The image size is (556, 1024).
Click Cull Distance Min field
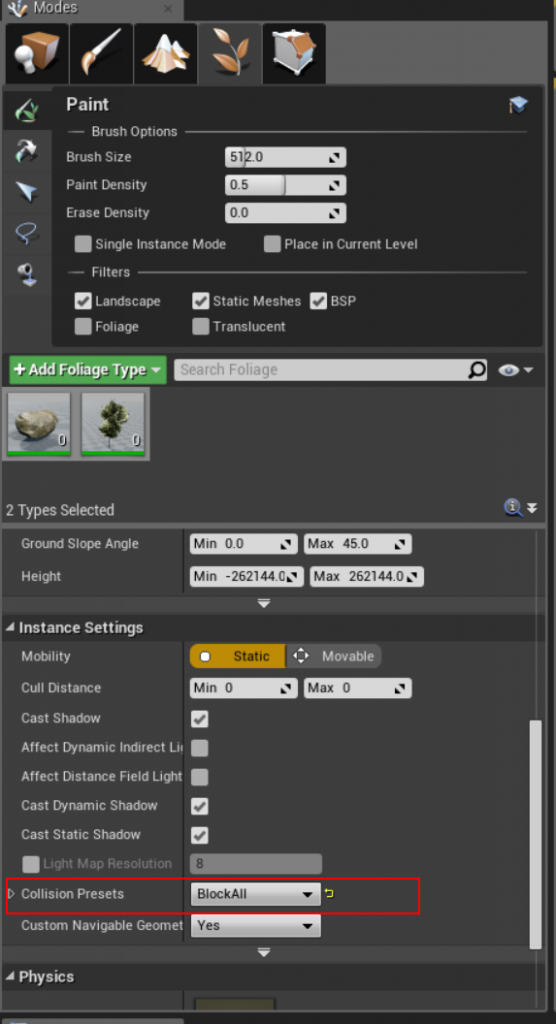point(244,688)
